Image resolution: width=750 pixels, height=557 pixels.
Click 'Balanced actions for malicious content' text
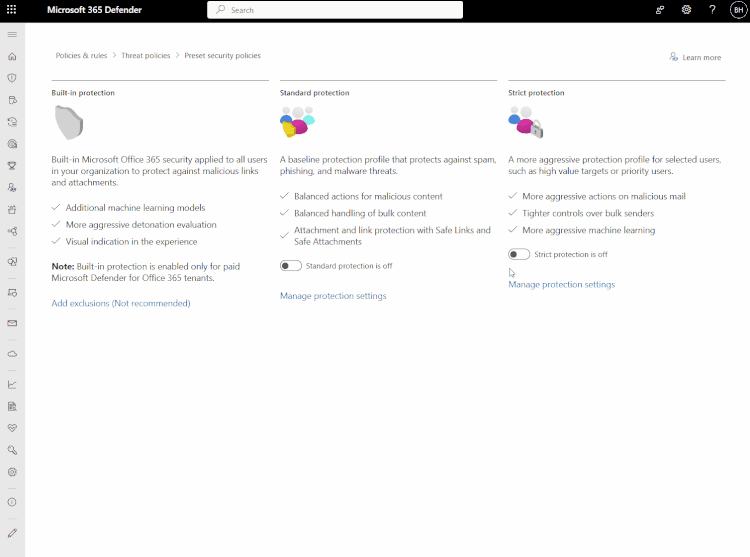tap(368, 197)
